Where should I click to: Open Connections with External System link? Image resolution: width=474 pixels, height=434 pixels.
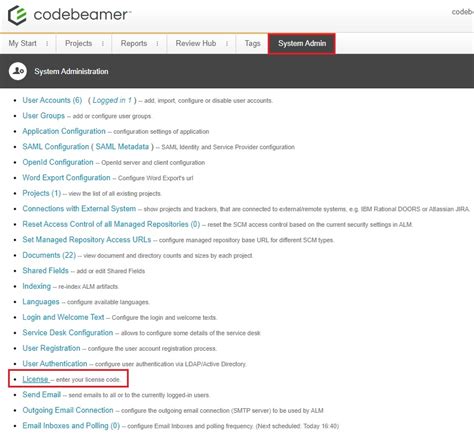click(79, 209)
